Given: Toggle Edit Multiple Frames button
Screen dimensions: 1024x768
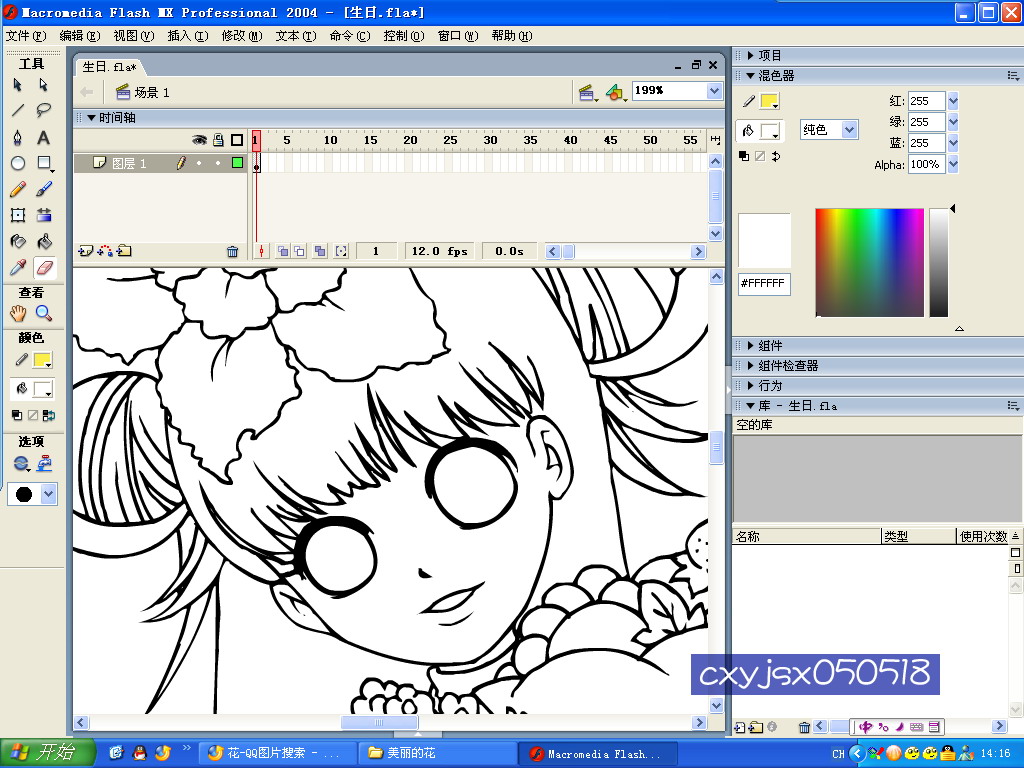Looking at the screenshot, I should [x=319, y=251].
